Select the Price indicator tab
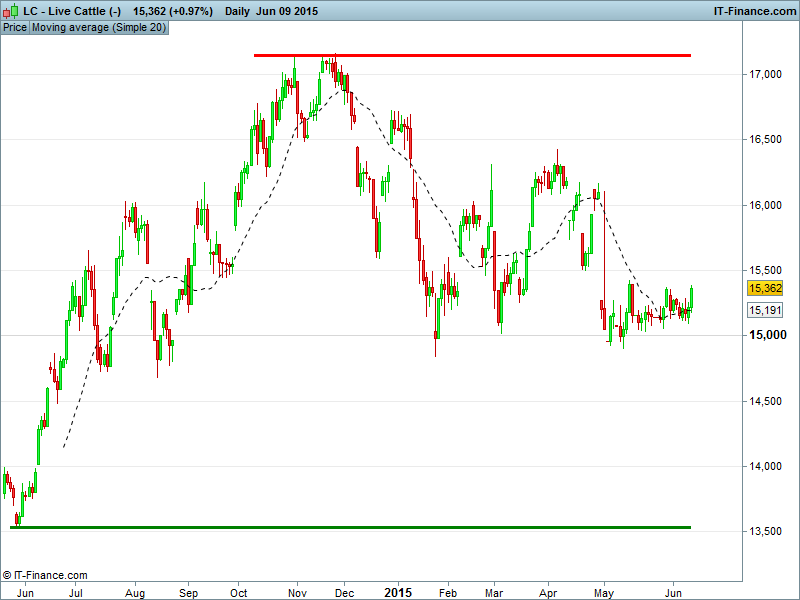 [15, 28]
